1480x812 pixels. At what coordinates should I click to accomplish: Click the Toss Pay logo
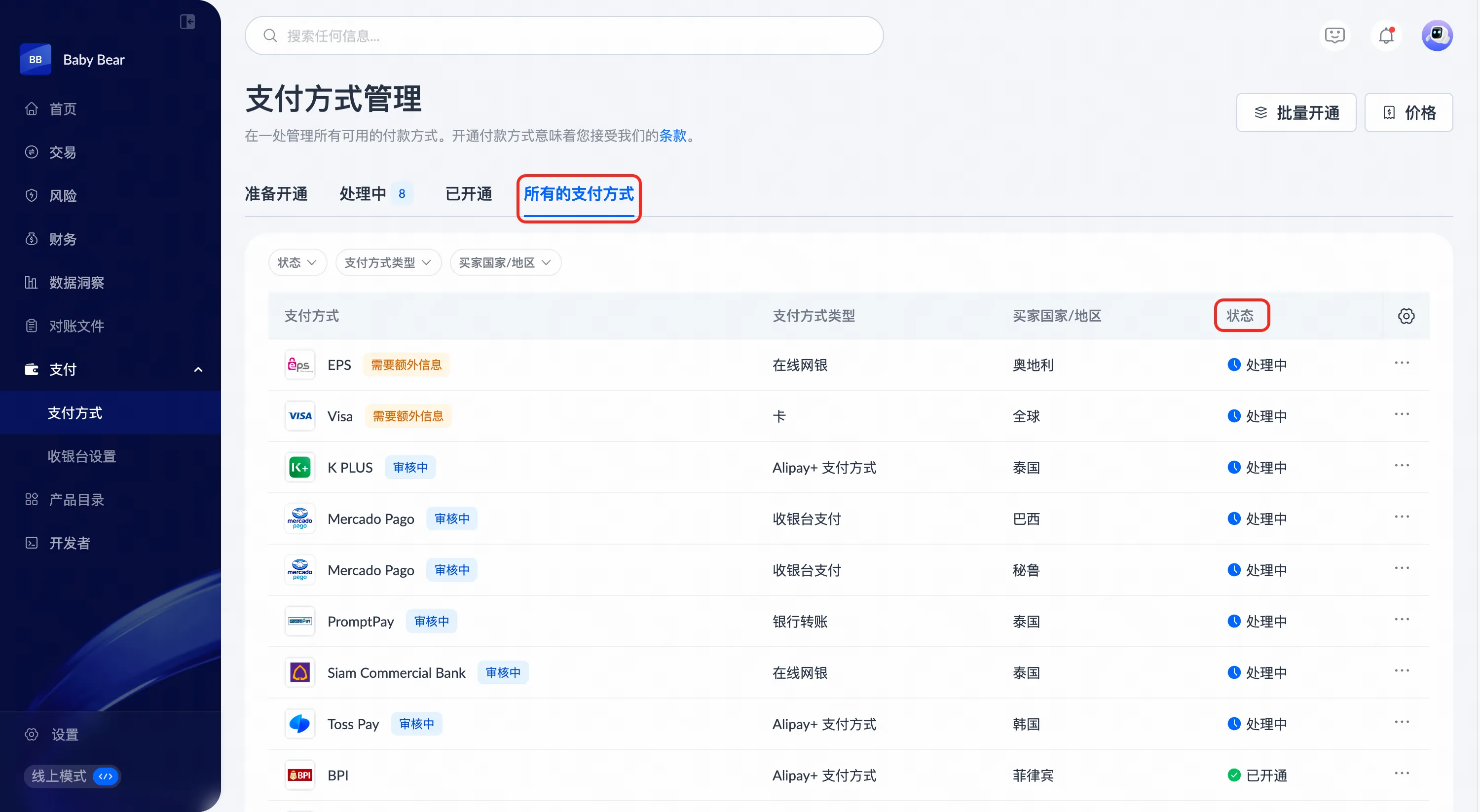pos(299,724)
